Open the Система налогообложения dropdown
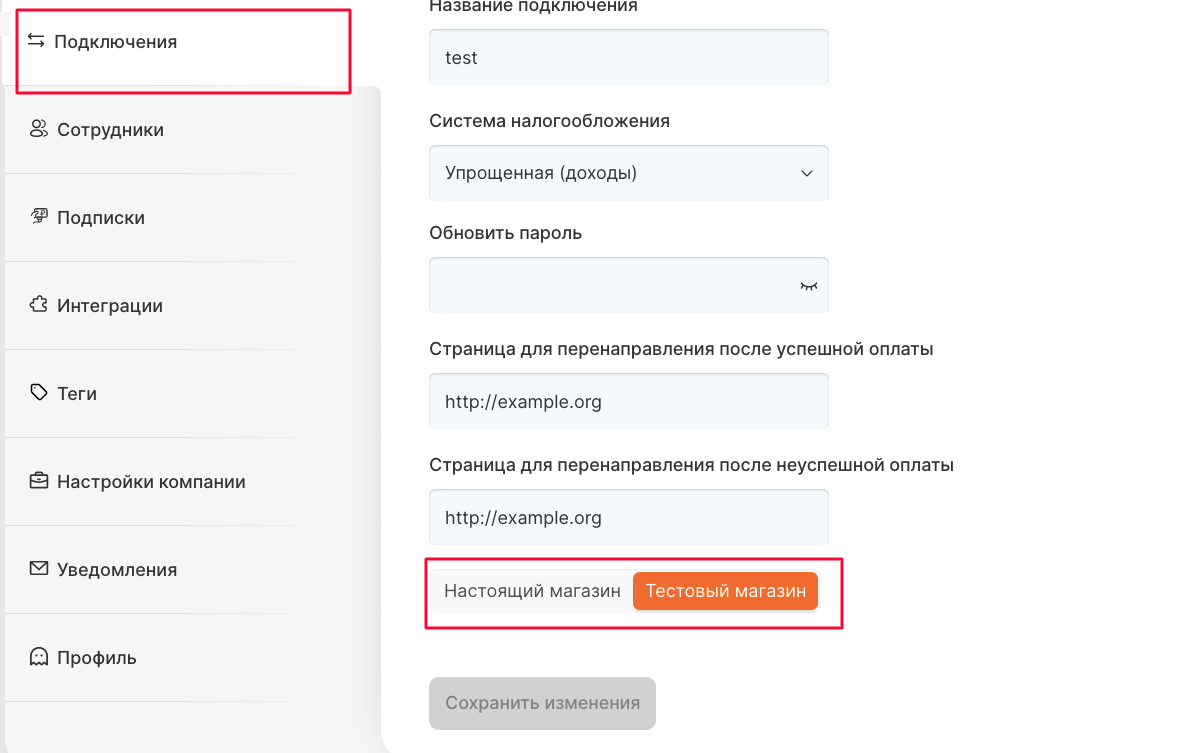1179x753 pixels. (x=628, y=173)
